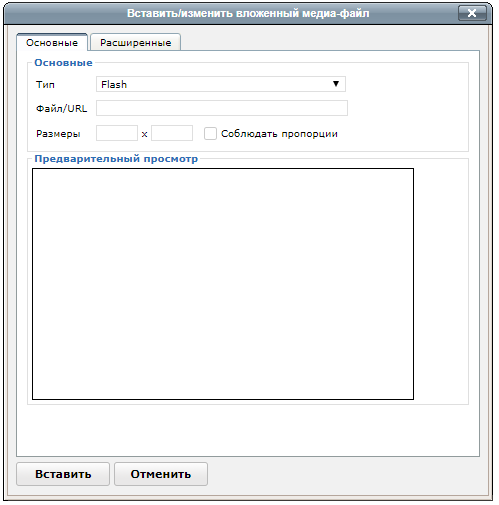
Task: Select the Основные tab
Action: pos(52,42)
